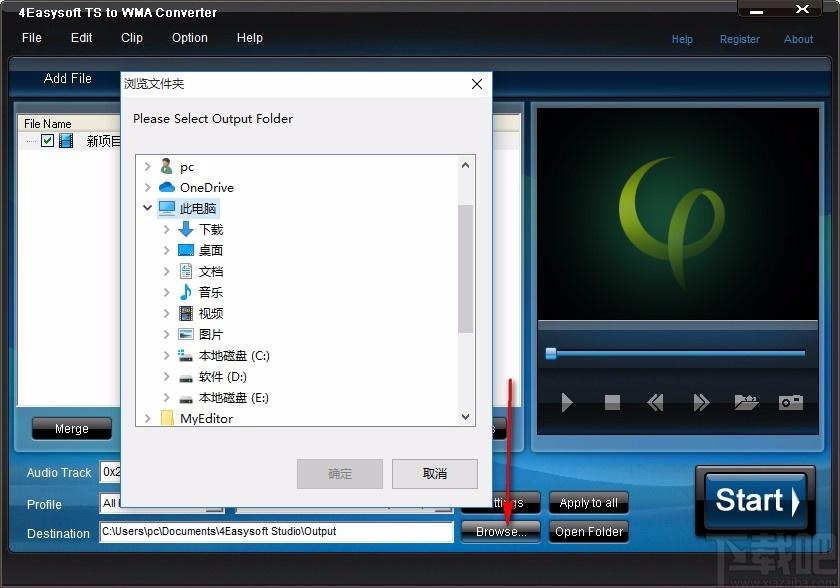Screen dimensions: 840x588
Task: Click the 音乐 music note icon
Action: pyautogui.click(x=186, y=292)
